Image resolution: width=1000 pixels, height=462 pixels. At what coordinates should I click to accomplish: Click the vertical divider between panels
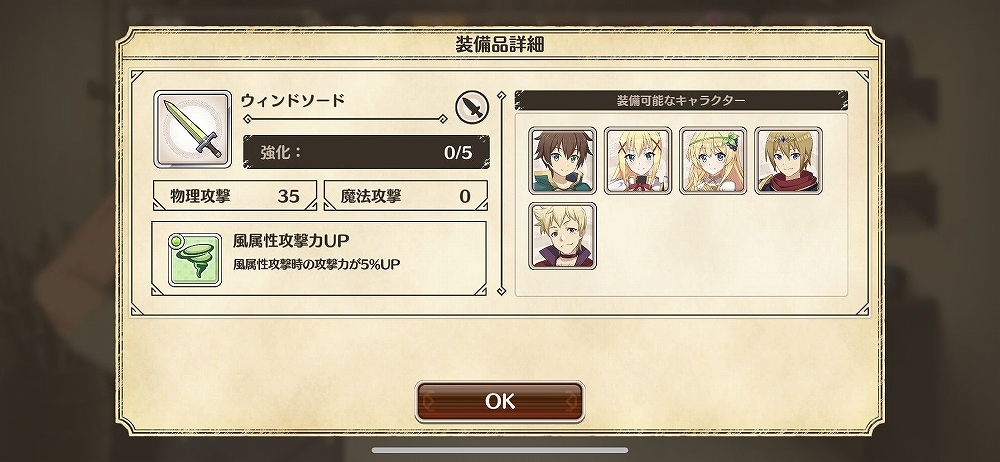coord(501,193)
